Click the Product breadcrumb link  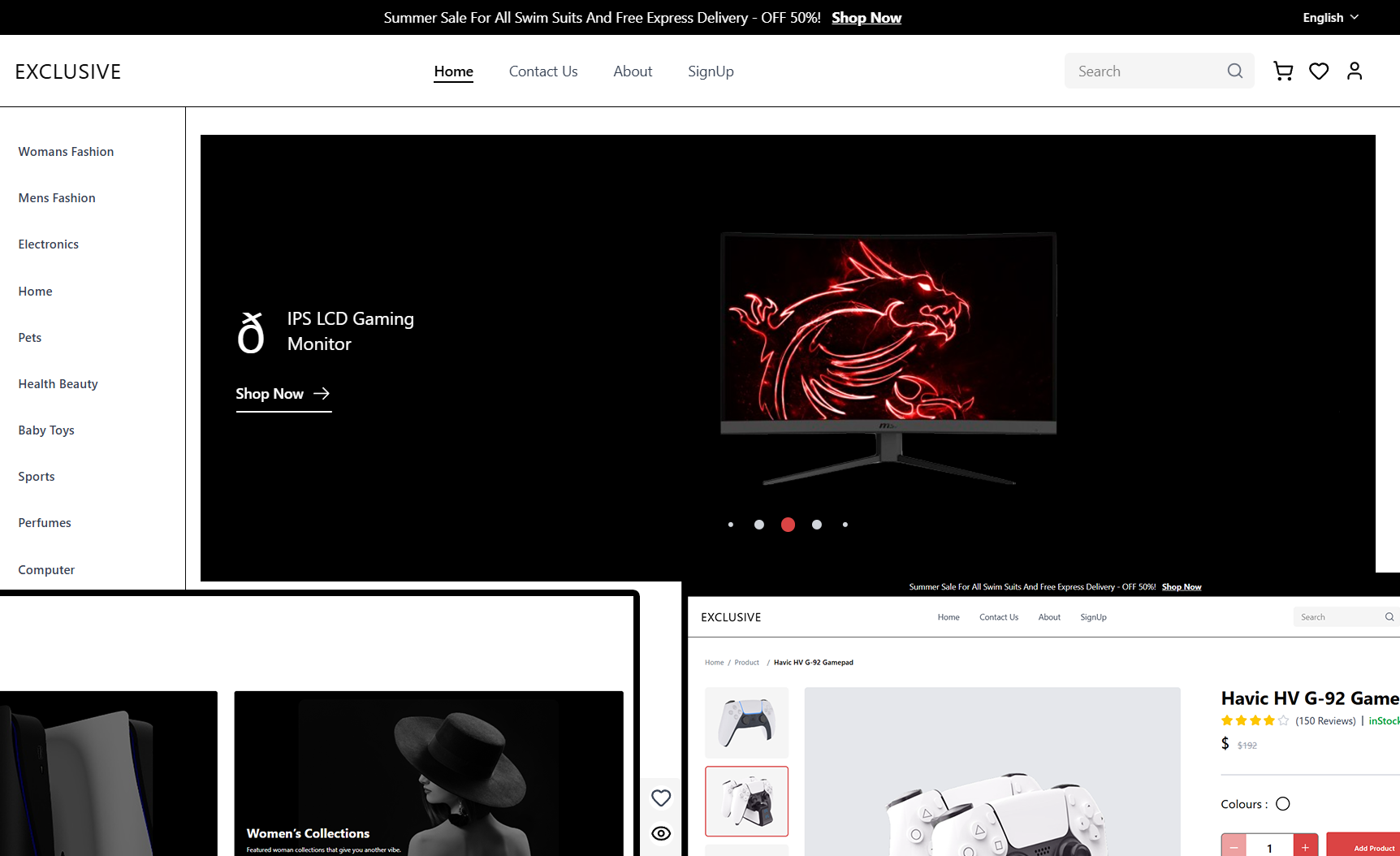pos(746,663)
